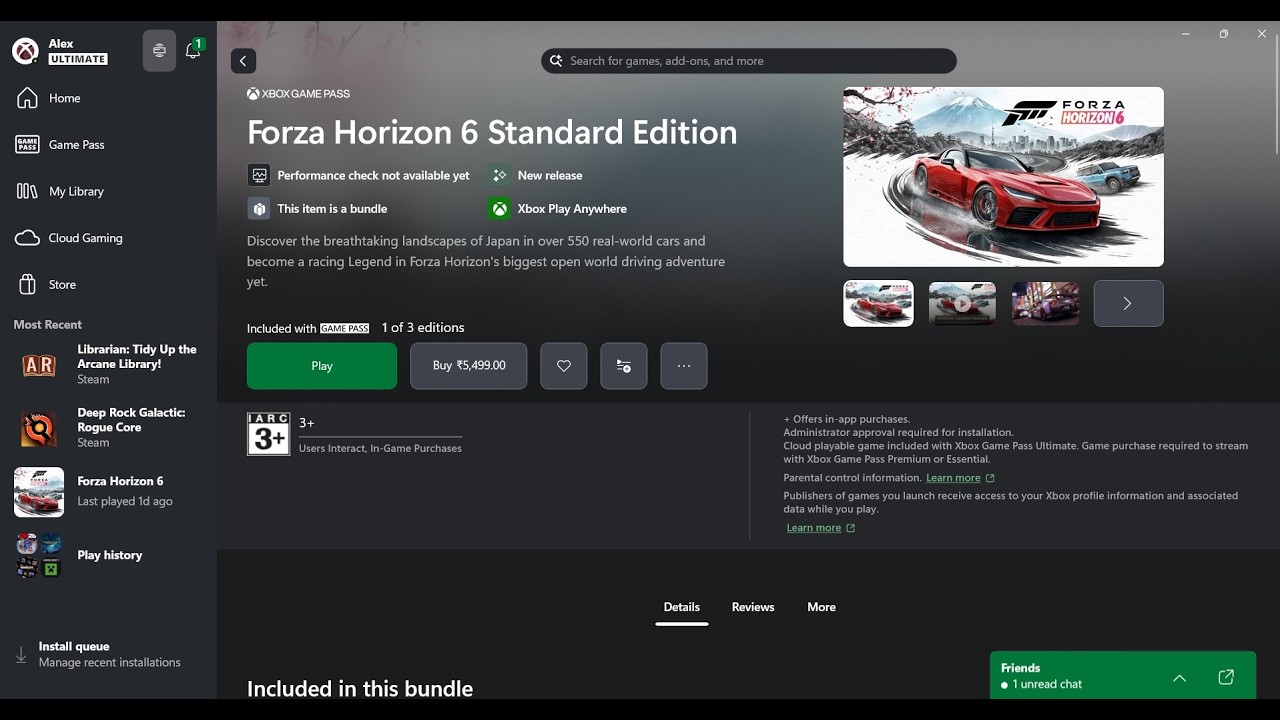
Task: Click the IARC 3+ rating badge
Action: tap(268, 434)
